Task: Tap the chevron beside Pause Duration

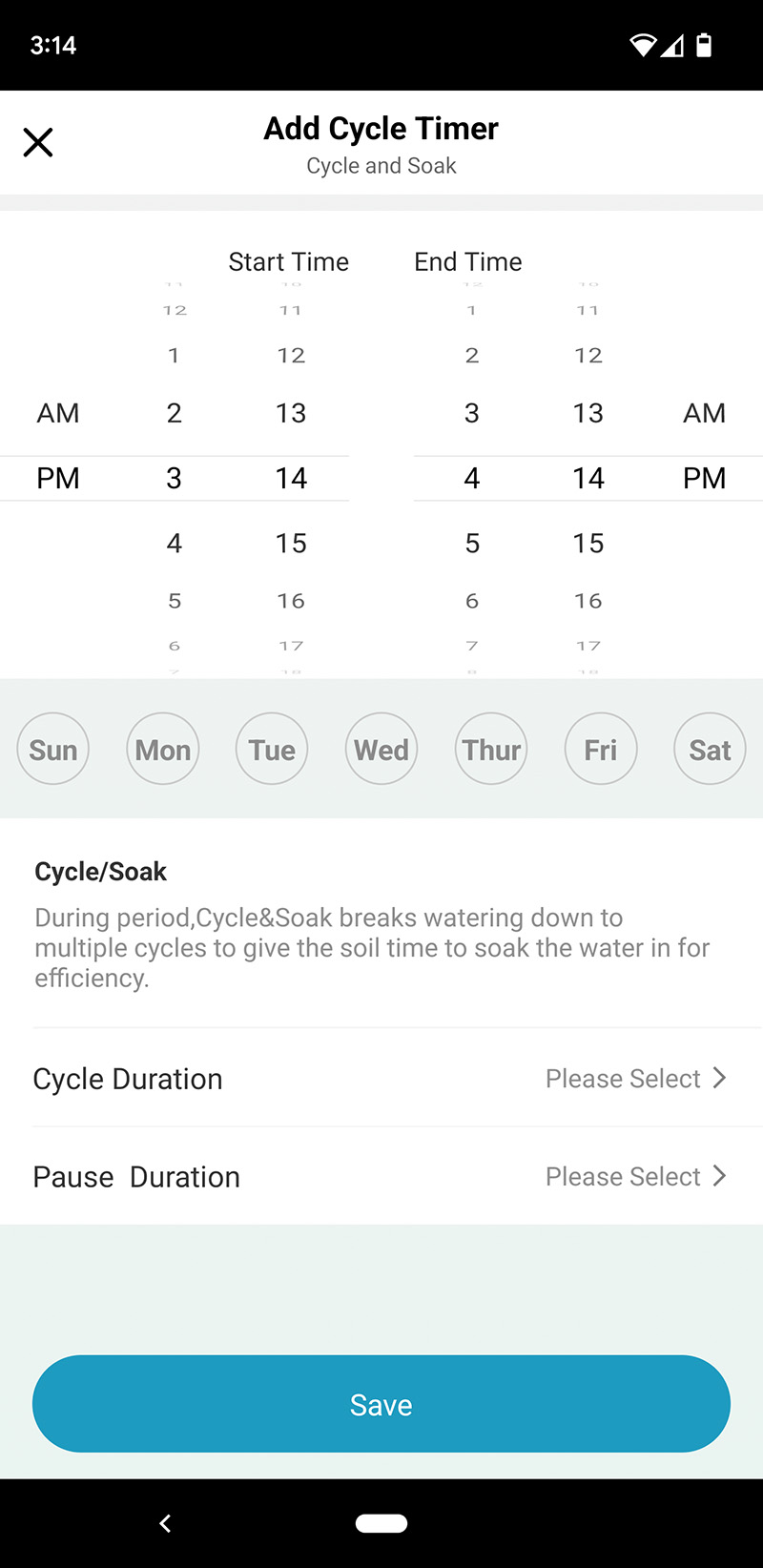Action: point(720,1176)
